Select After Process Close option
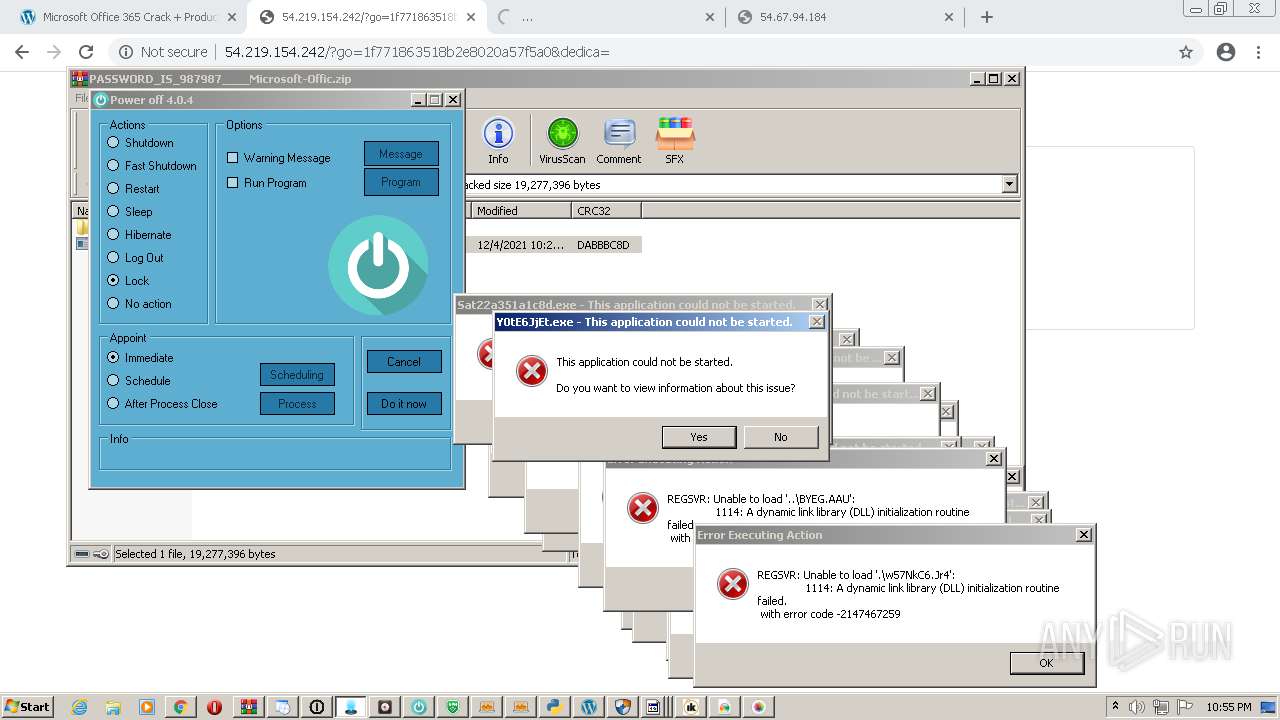The height and width of the screenshot is (720, 1280). (162, 404)
